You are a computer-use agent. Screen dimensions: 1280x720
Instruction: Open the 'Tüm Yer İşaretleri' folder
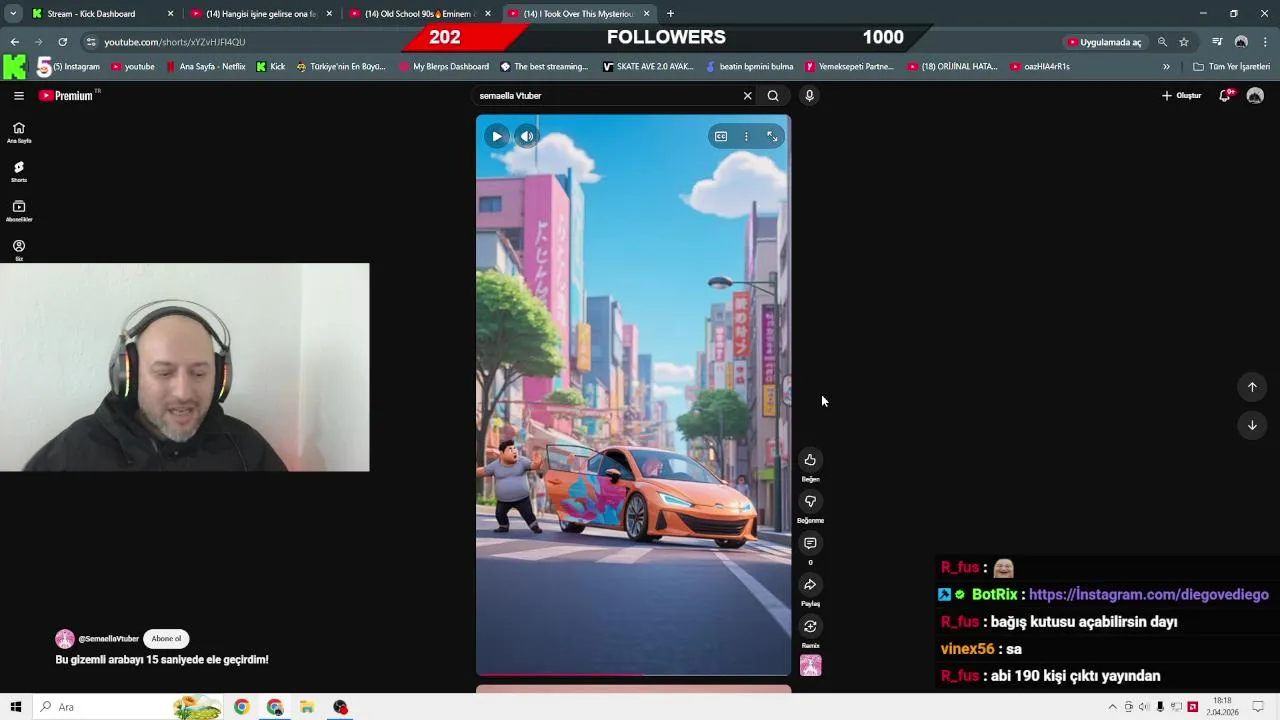[1231, 67]
